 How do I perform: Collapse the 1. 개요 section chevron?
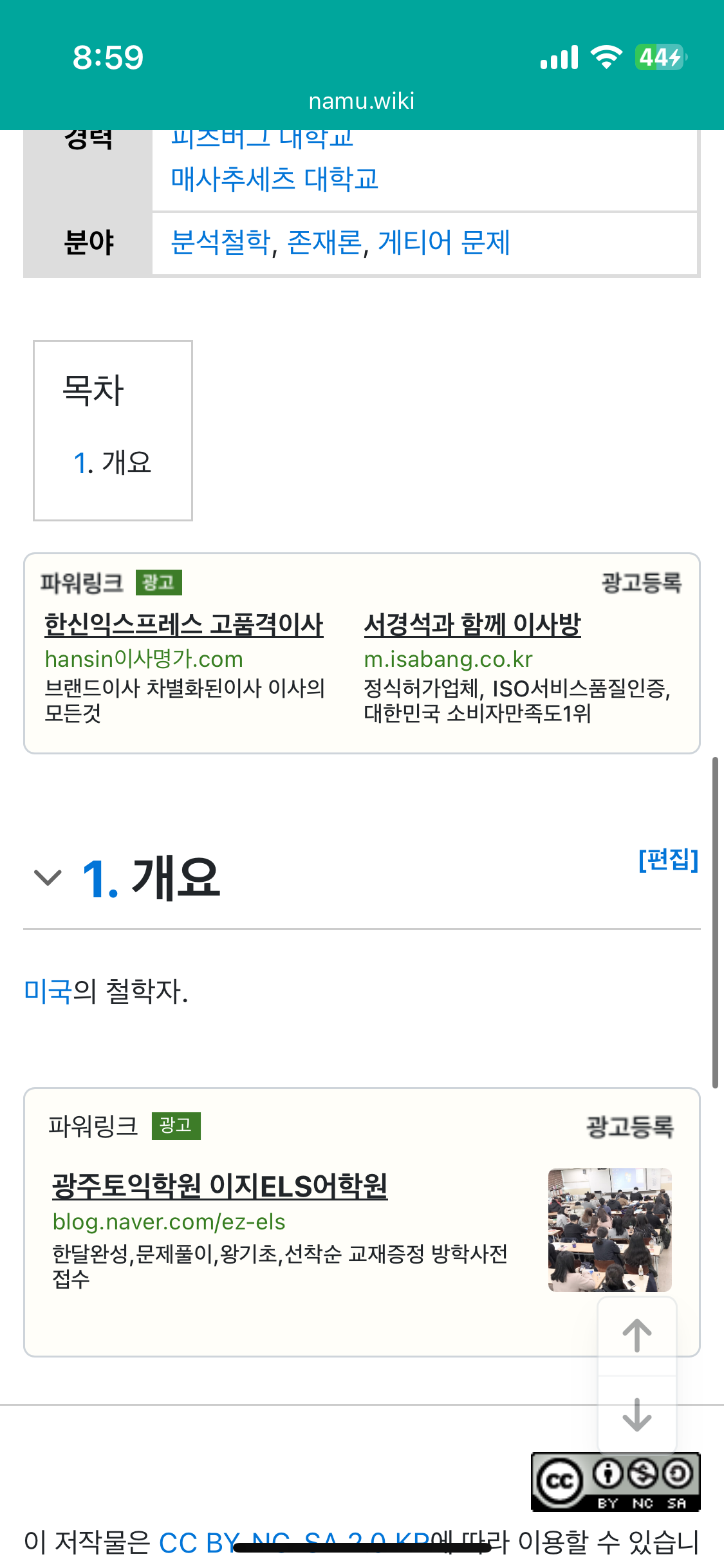pos(48,877)
